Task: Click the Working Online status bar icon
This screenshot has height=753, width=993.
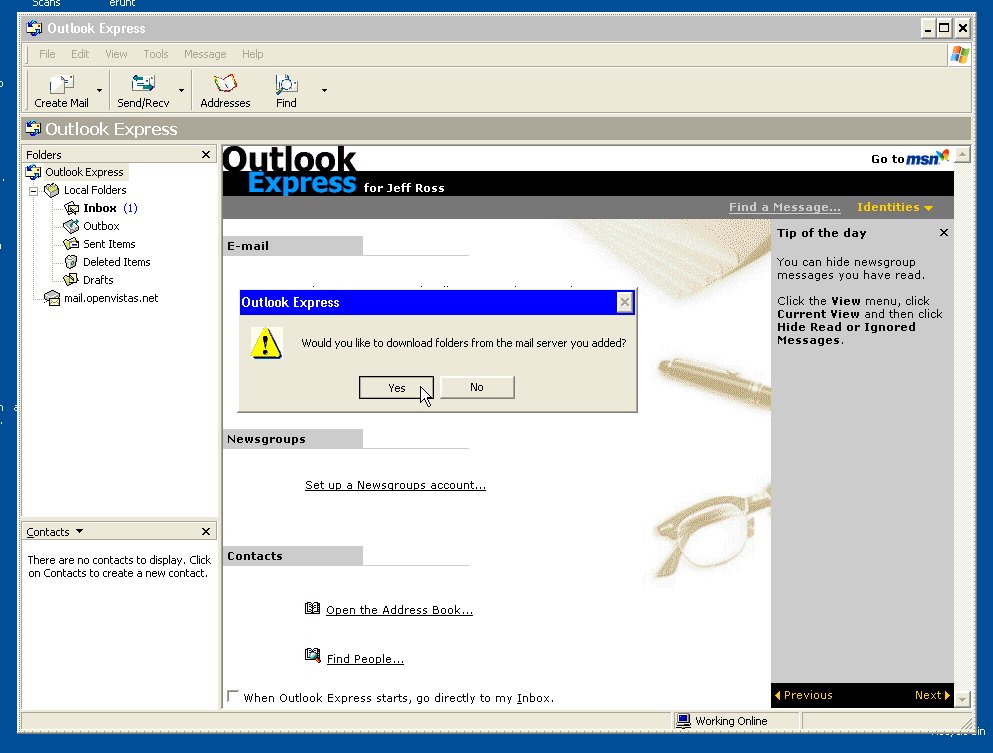Action: (683, 721)
